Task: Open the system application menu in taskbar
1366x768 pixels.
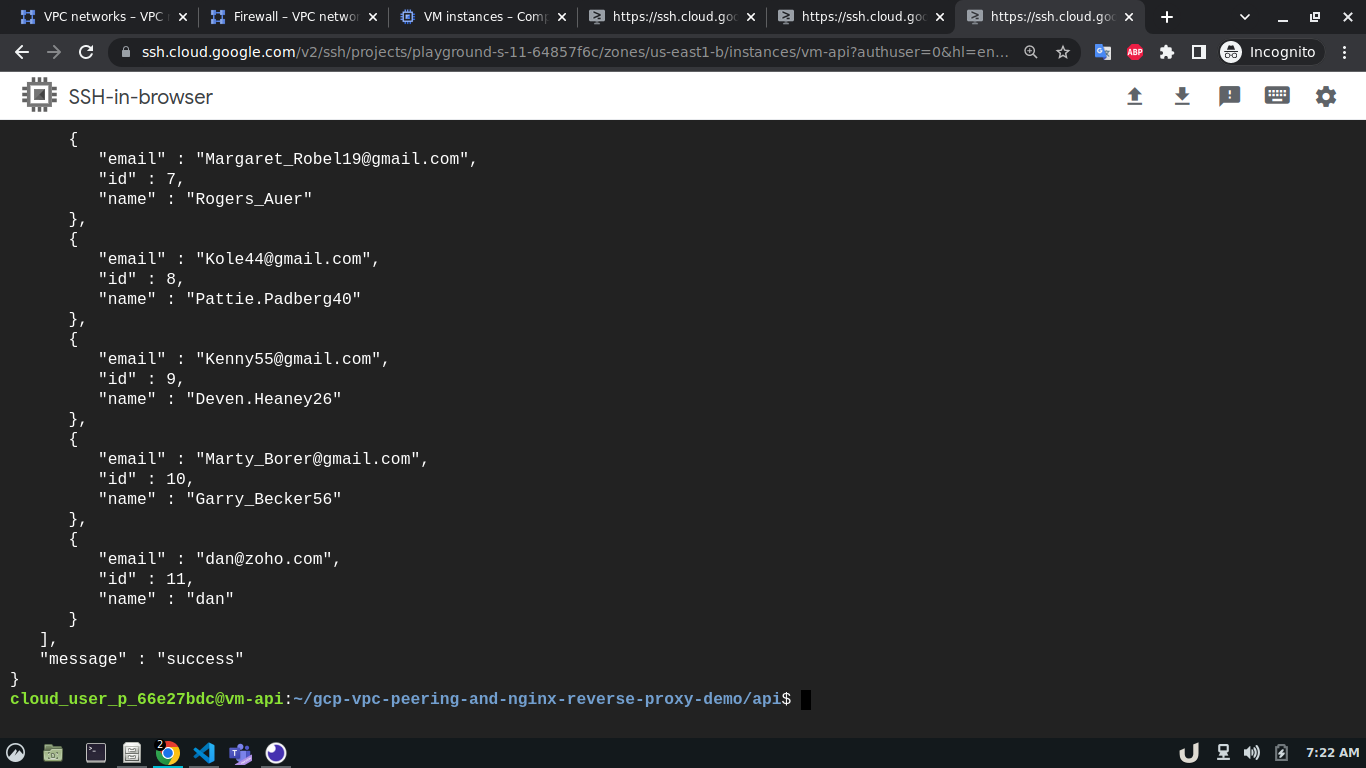Action: pos(15,753)
